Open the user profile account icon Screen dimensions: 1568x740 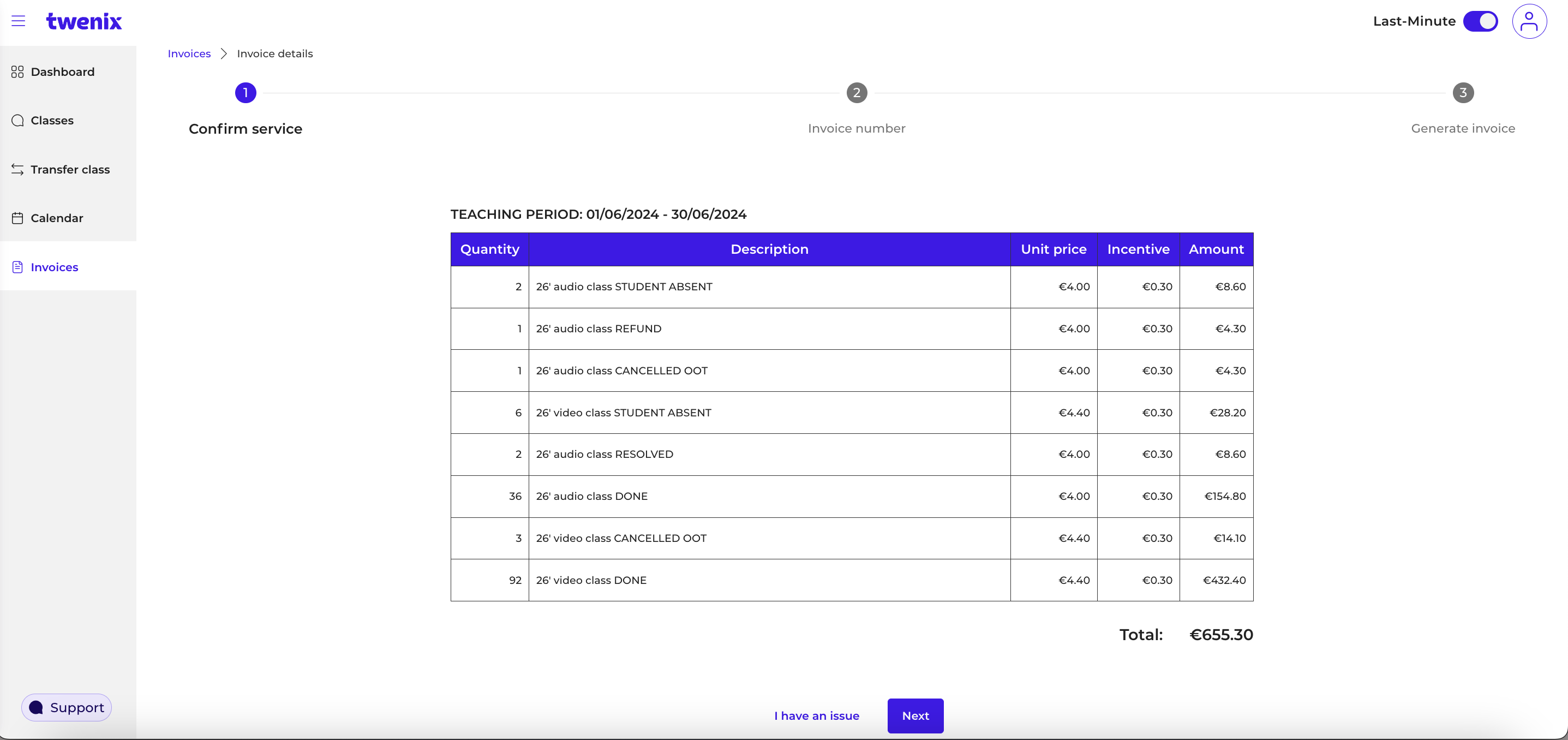click(1530, 21)
